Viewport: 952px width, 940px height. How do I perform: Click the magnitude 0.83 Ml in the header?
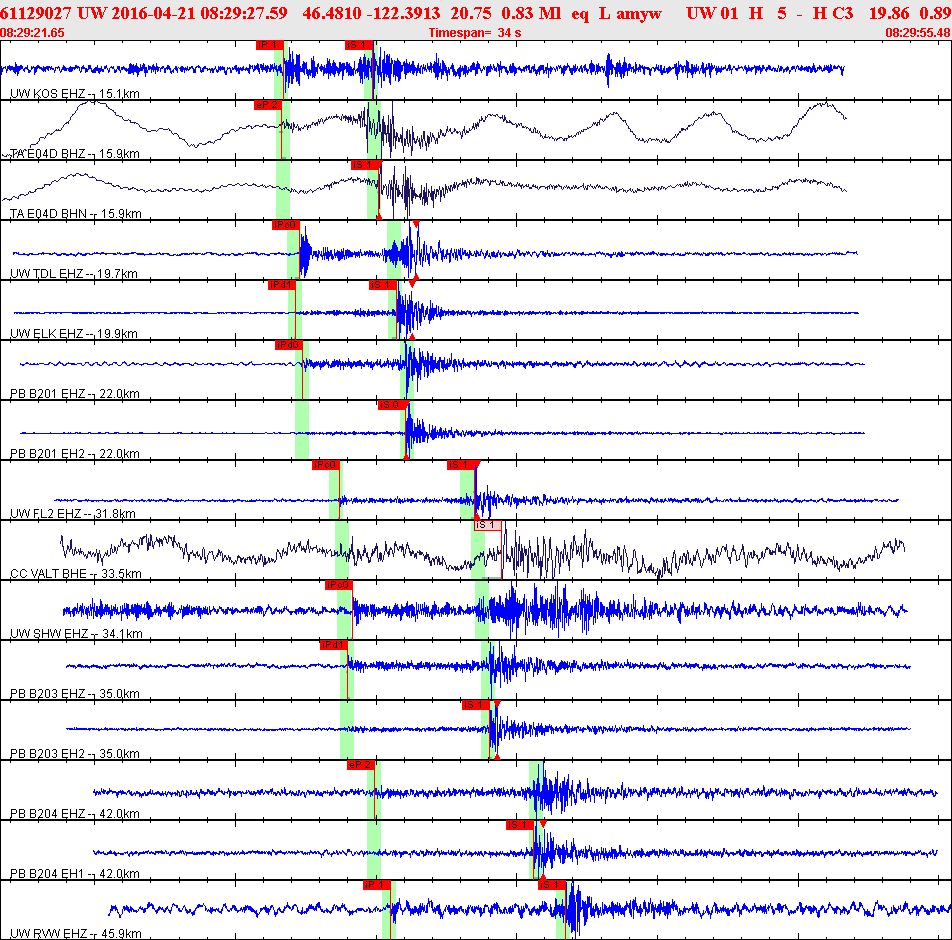point(531,13)
